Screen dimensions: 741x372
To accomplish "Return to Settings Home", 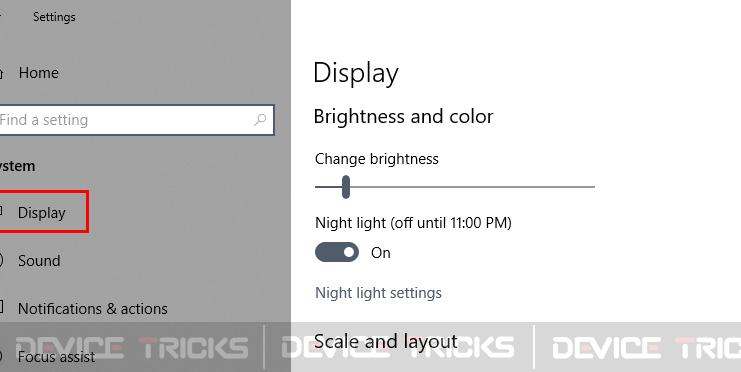I will (38, 73).
